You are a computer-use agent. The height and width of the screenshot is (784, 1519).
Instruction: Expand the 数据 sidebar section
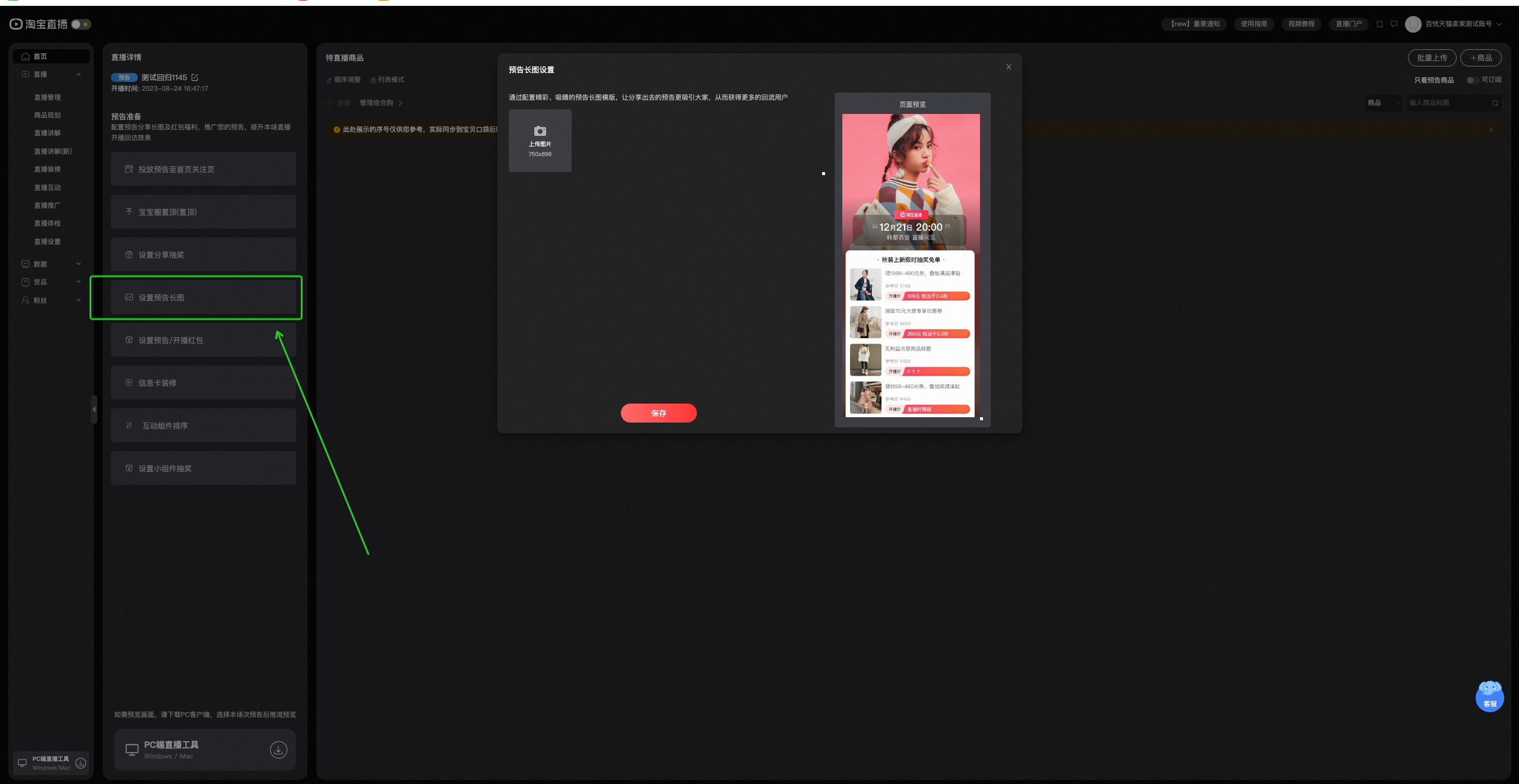point(78,264)
